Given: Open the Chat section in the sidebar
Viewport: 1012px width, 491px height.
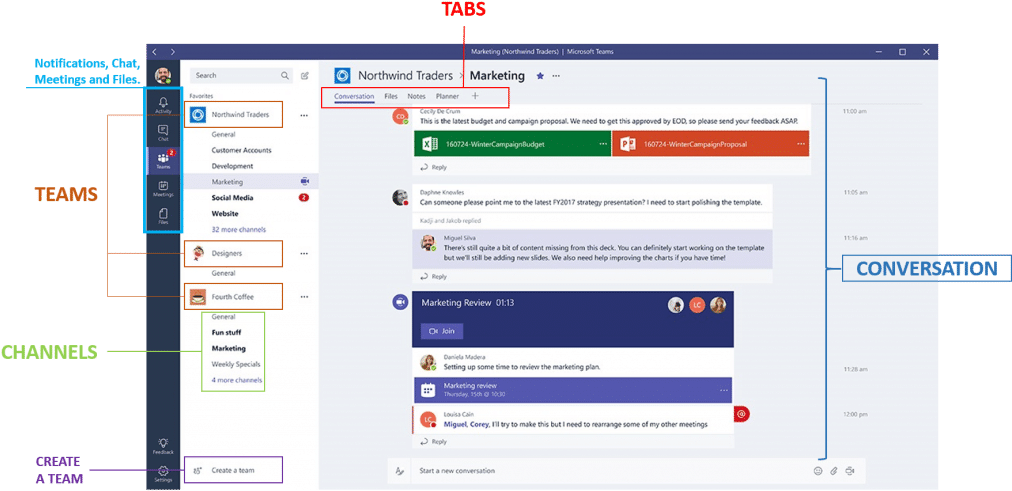Looking at the screenshot, I should [x=163, y=132].
